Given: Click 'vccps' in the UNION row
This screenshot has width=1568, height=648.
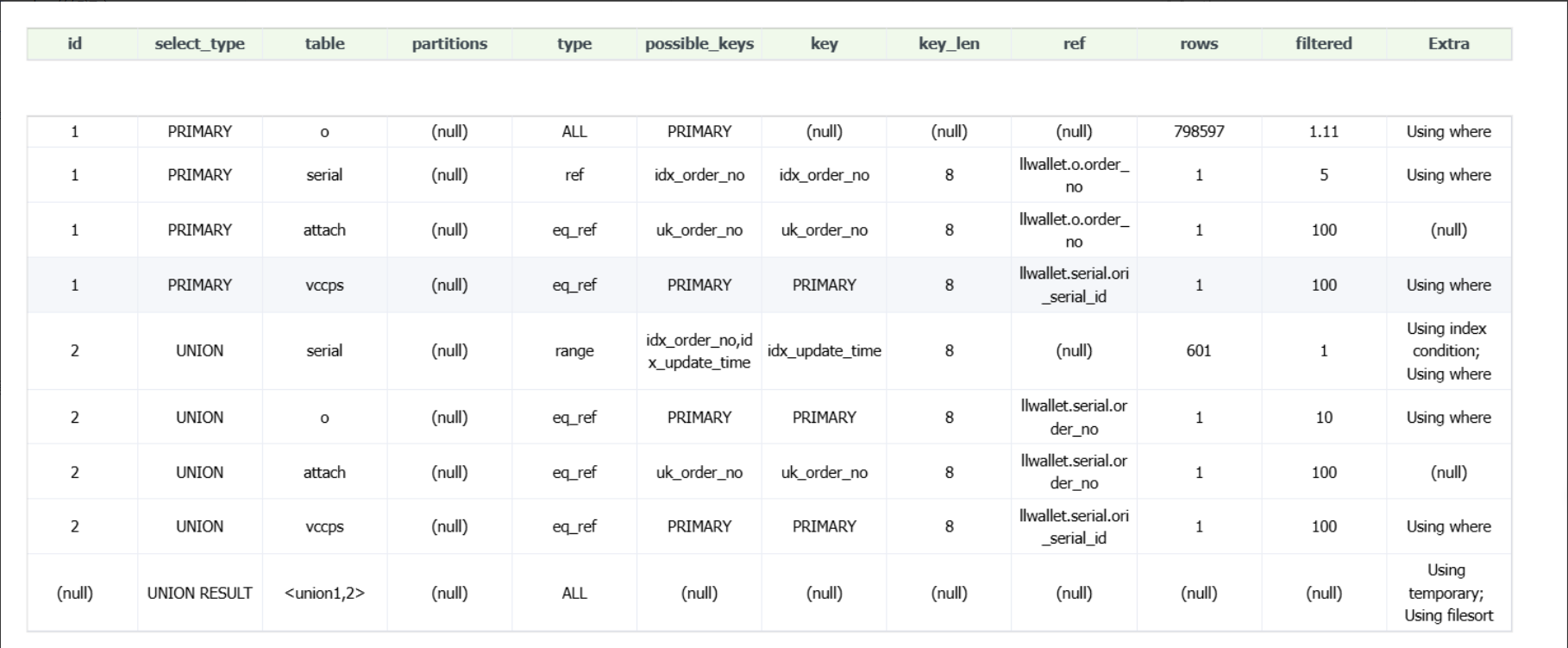Looking at the screenshot, I should (x=324, y=527).
